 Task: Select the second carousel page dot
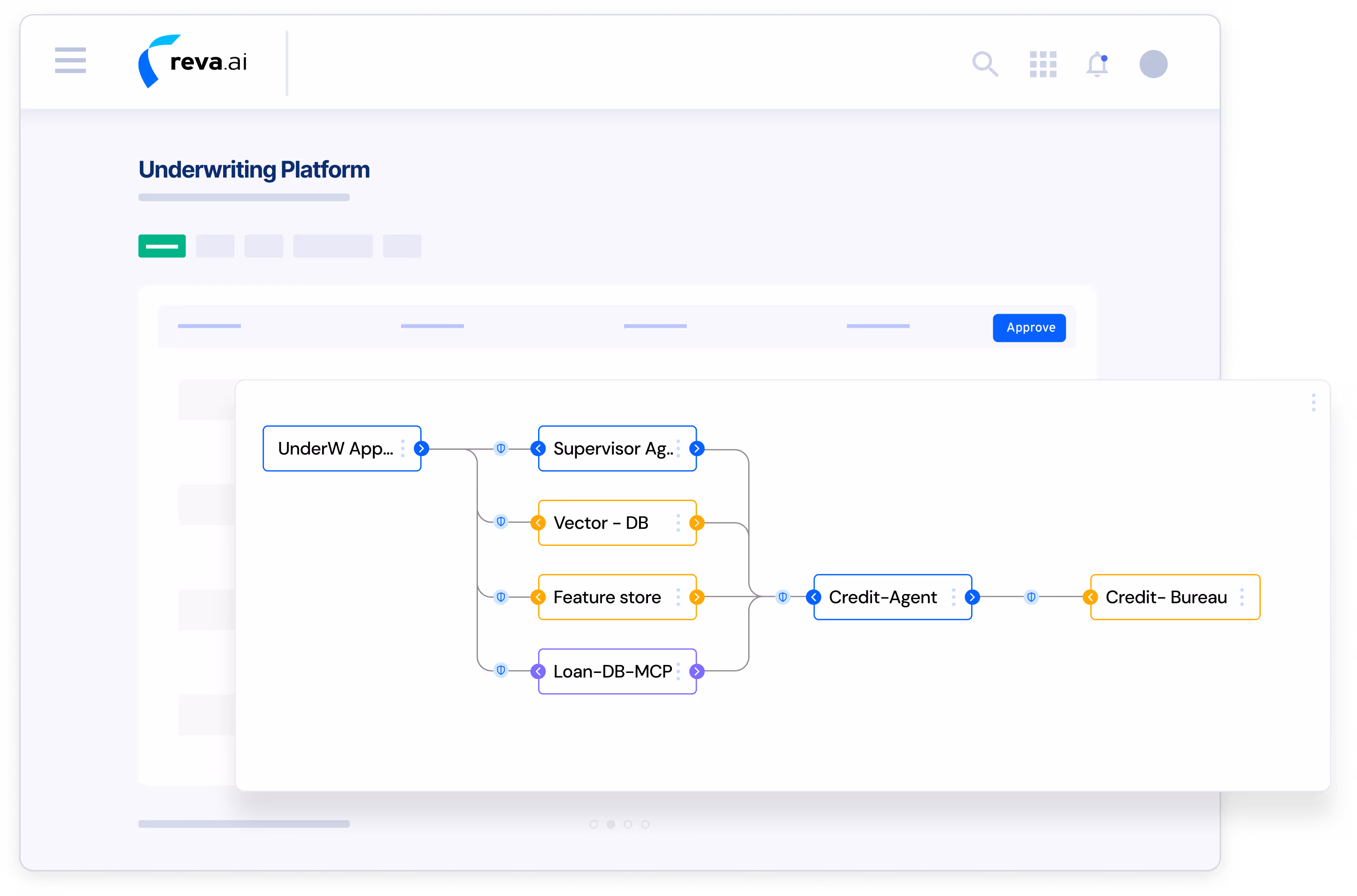coord(611,824)
